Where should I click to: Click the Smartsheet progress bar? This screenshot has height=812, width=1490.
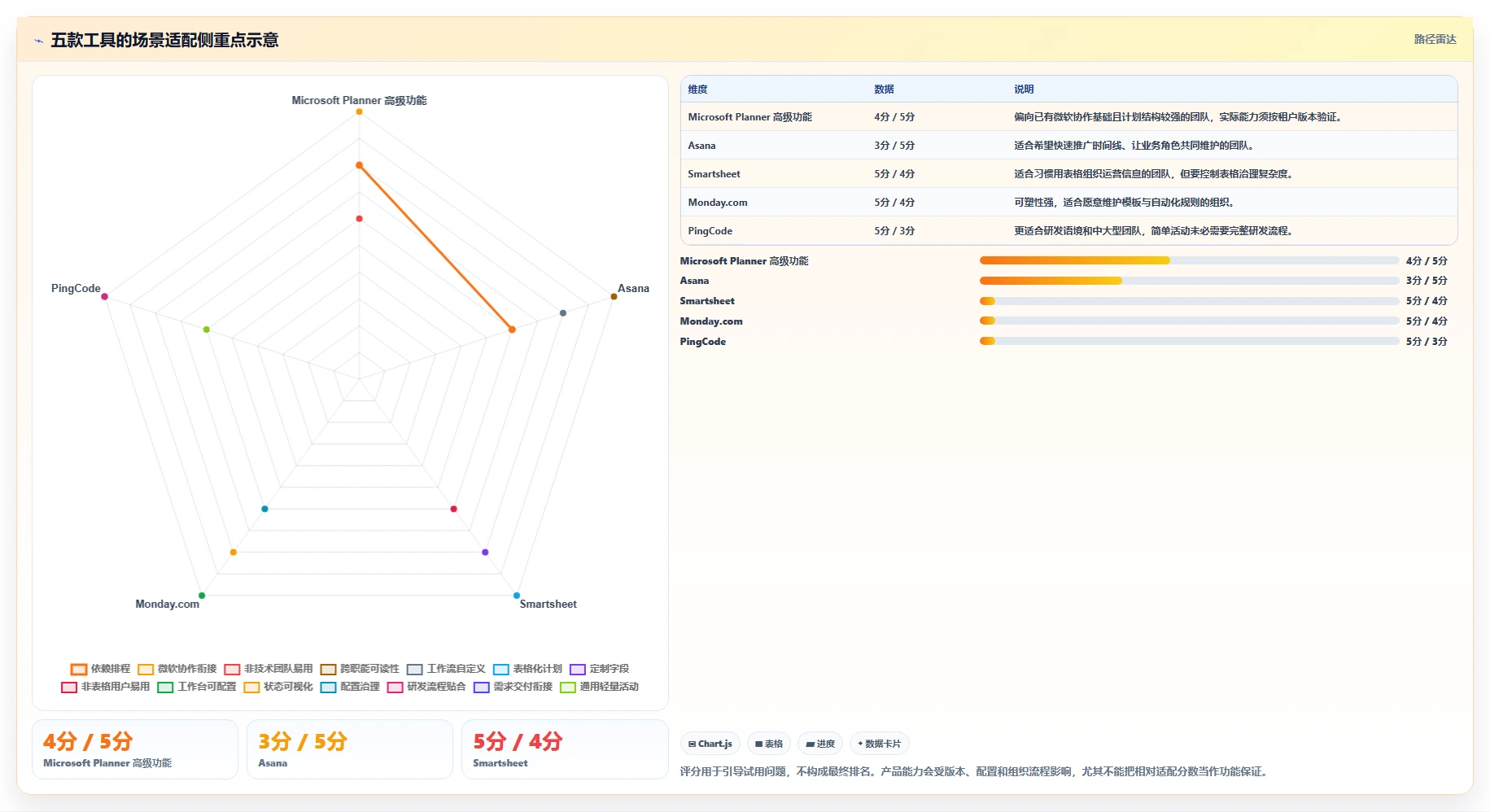click(1189, 301)
